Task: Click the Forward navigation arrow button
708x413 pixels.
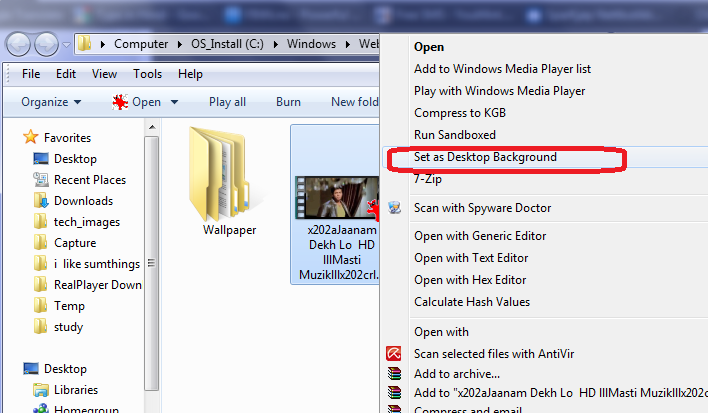Action: click(47, 44)
